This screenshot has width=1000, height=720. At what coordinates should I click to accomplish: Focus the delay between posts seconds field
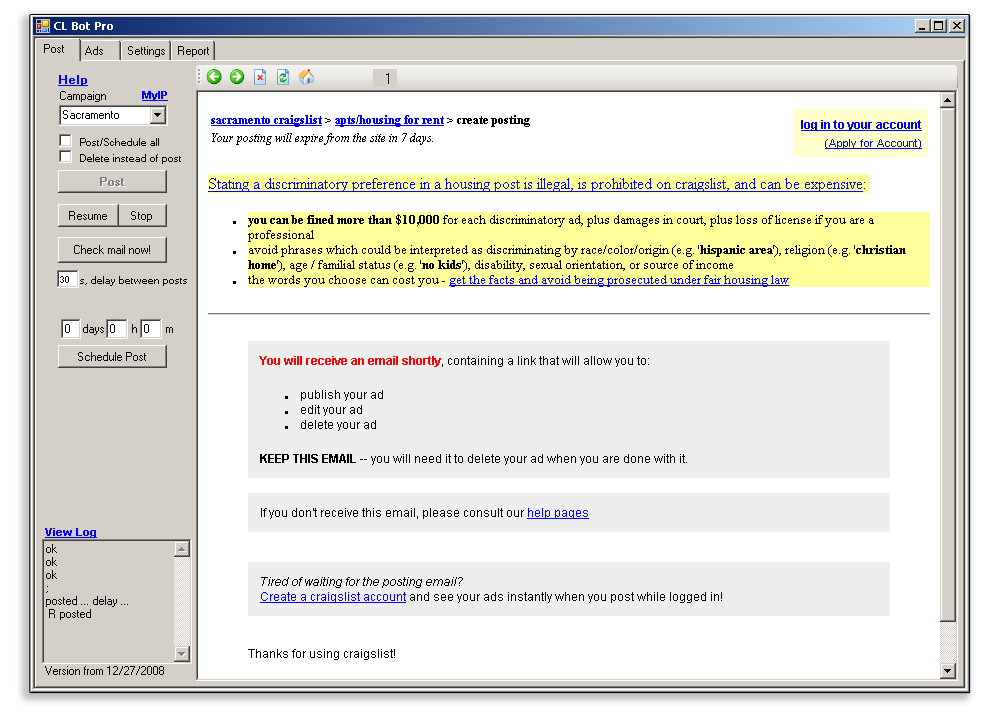pos(67,279)
